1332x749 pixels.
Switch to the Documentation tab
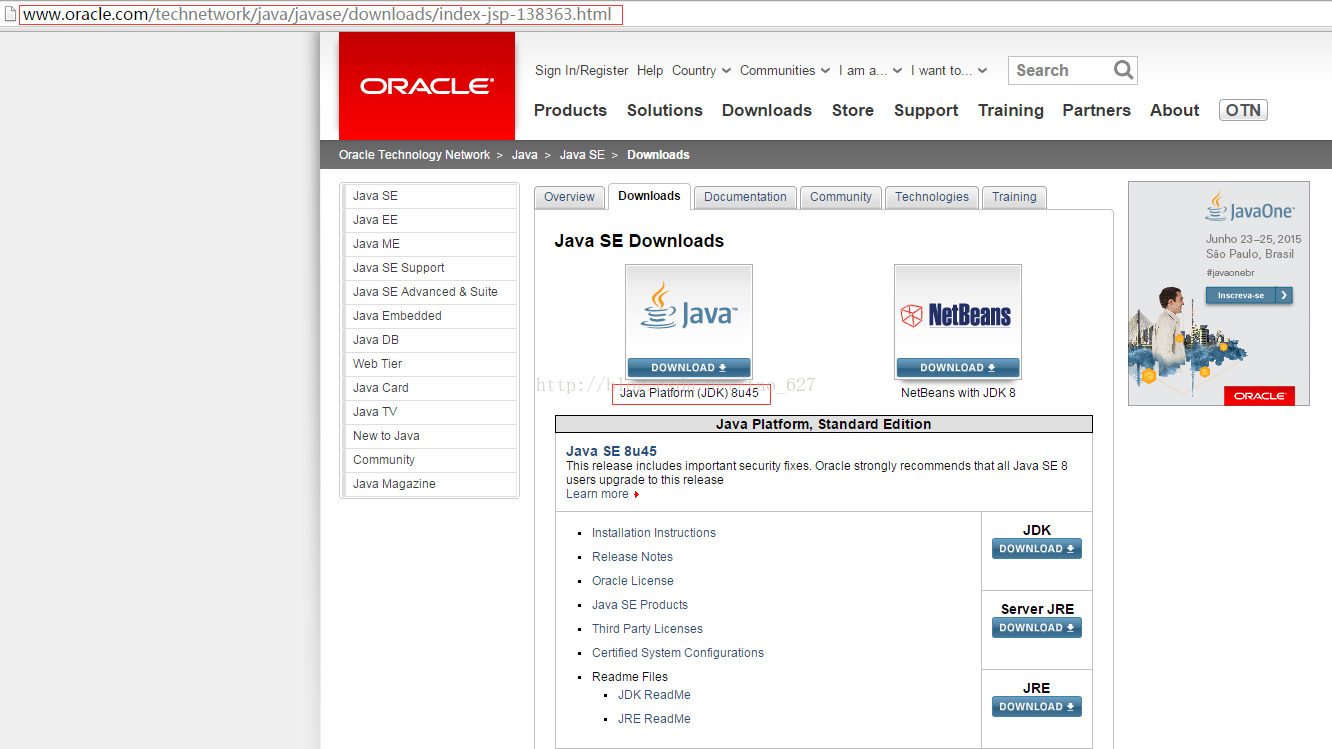point(745,197)
